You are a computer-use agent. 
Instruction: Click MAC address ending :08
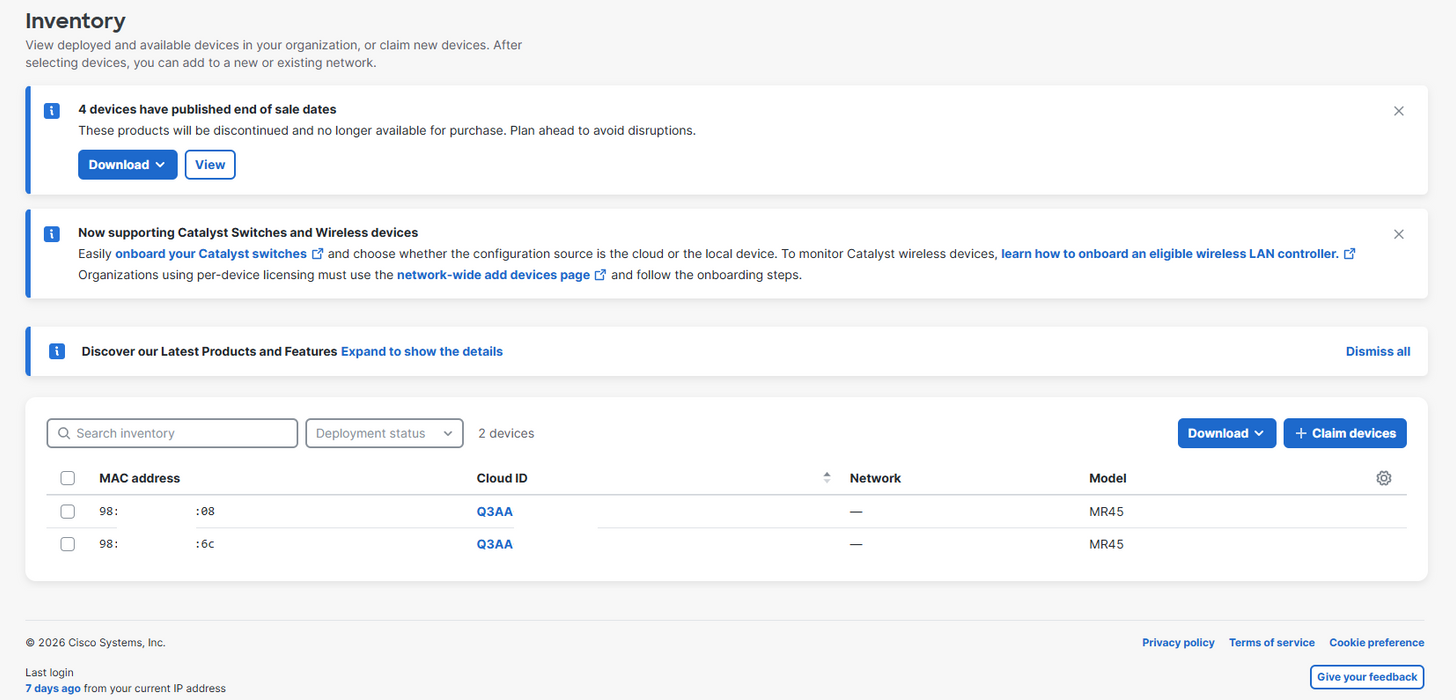point(157,512)
